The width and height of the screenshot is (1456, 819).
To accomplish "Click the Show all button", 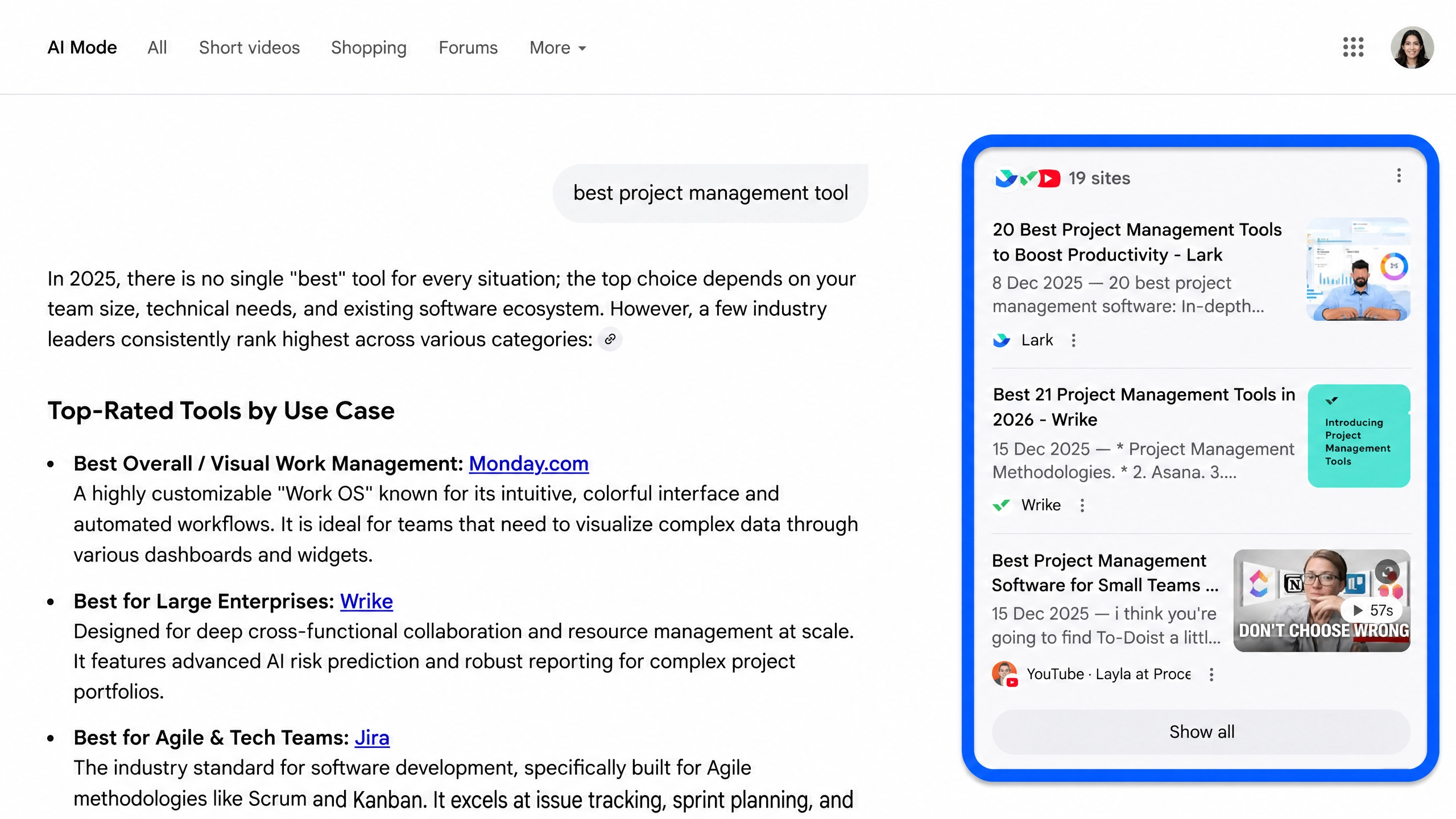I will [x=1201, y=732].
